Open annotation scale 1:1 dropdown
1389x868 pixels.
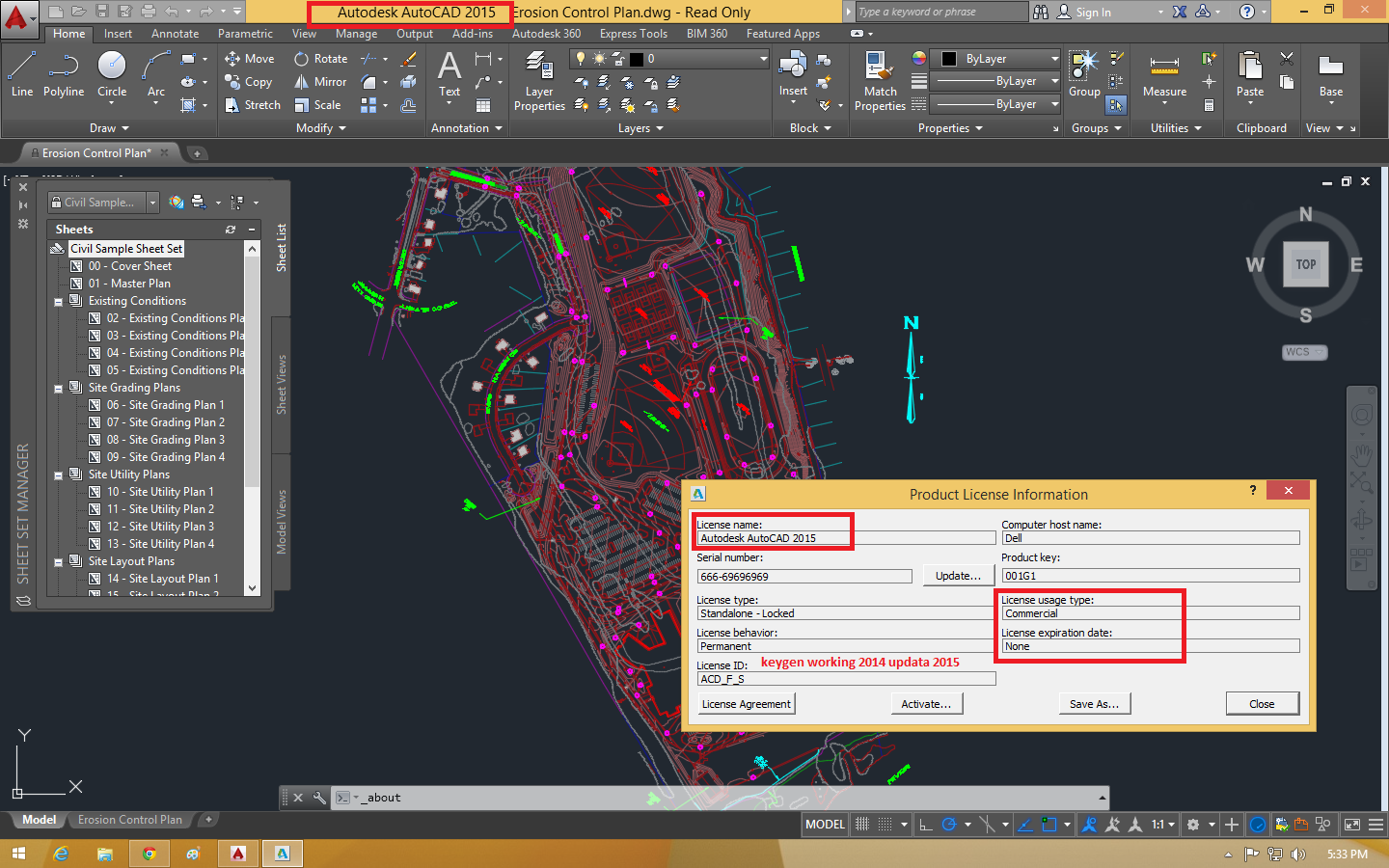[1161, 825]
